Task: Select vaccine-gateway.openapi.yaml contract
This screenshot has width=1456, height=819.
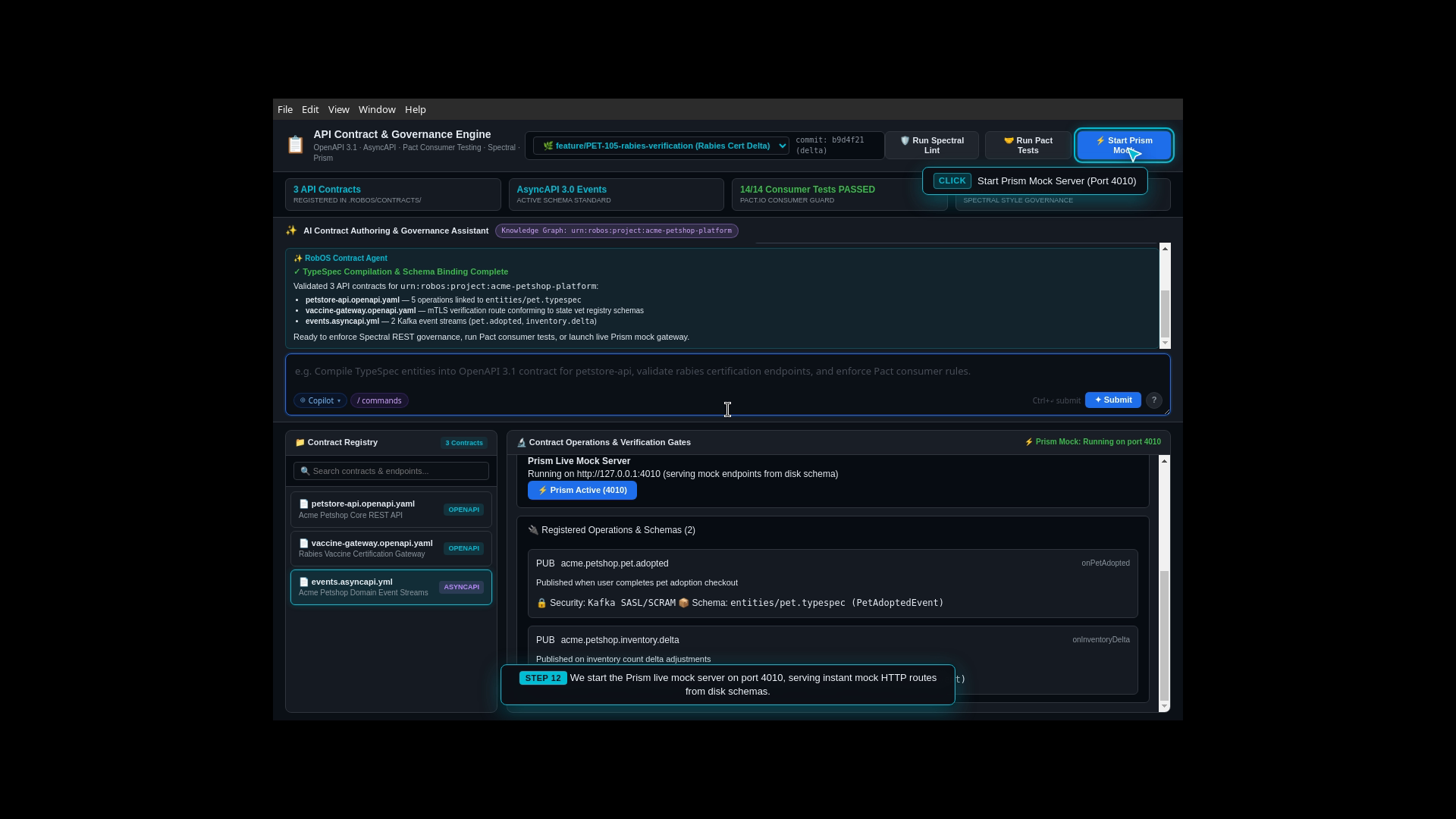Action: (x=391, y=548)
